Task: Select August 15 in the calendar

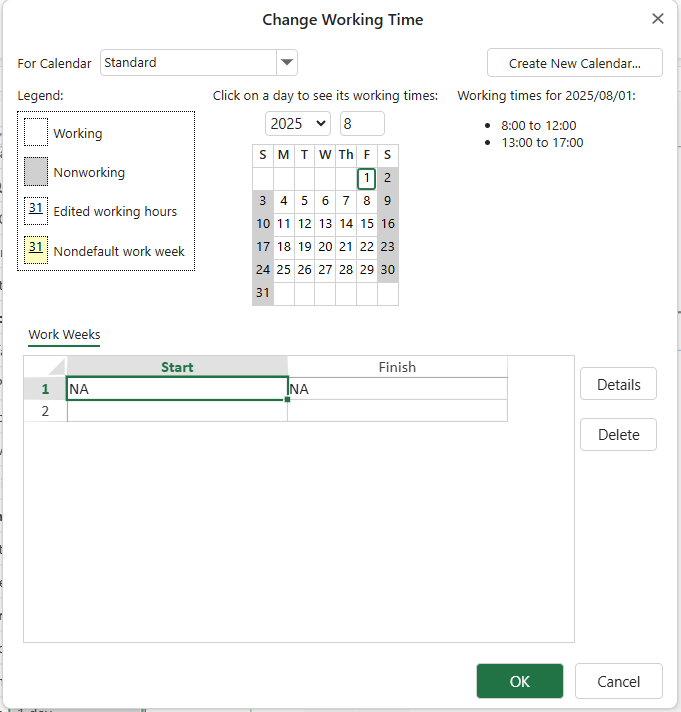Action: click(366, 224)
